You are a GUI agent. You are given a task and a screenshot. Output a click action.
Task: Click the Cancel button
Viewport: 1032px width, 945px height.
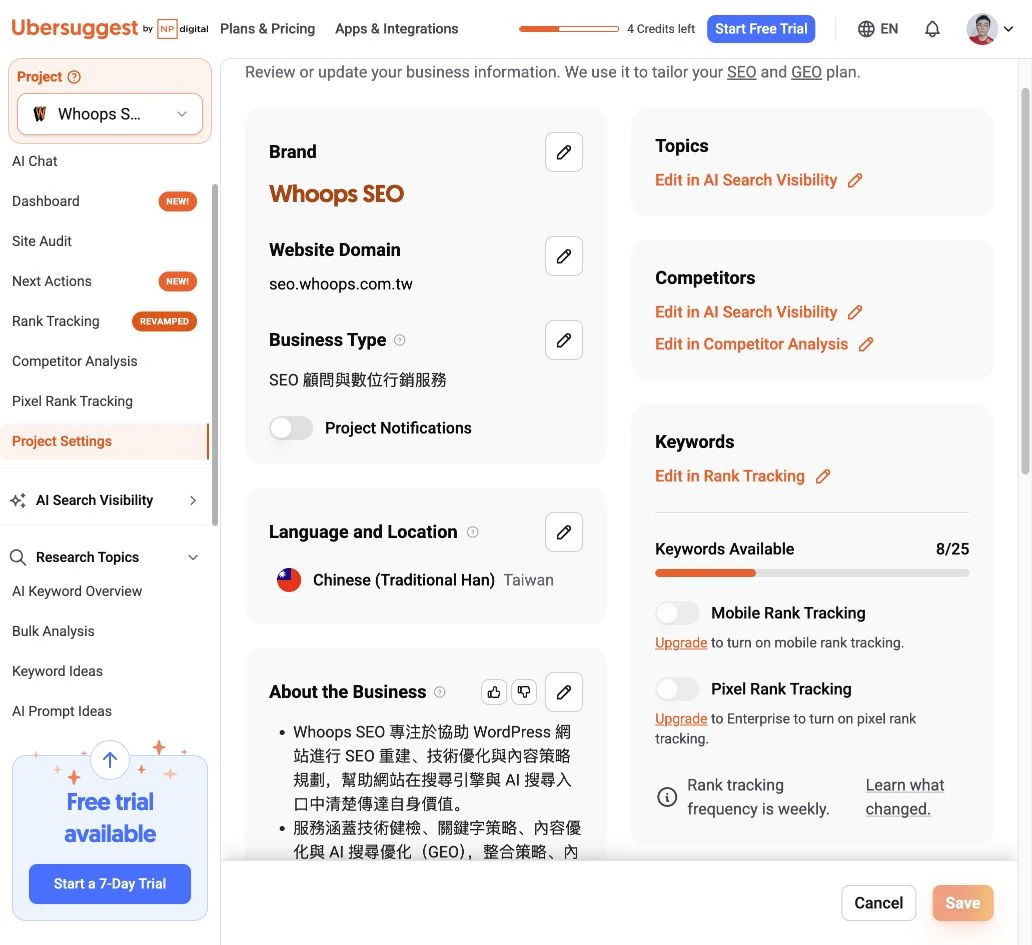878,903
